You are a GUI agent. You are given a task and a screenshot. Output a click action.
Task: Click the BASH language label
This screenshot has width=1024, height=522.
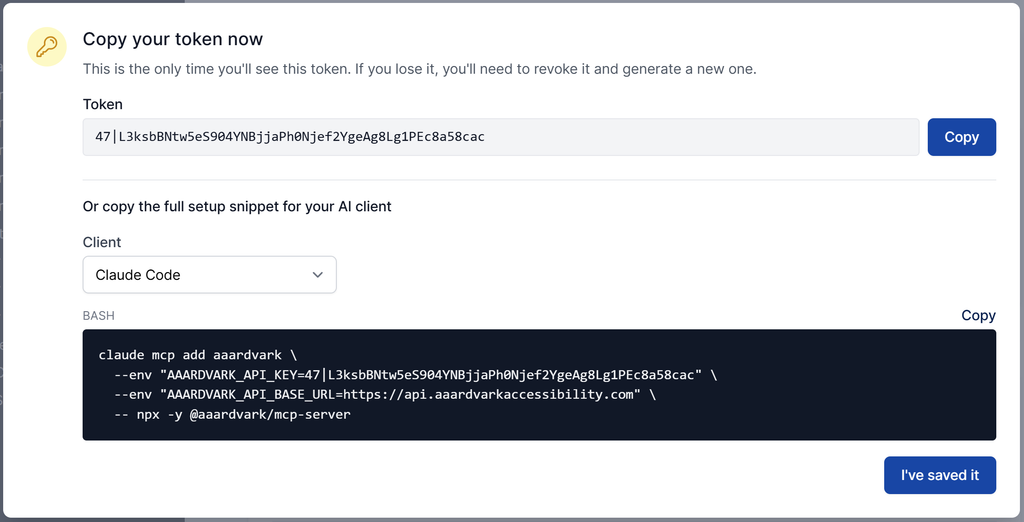[x=99, y=316]
